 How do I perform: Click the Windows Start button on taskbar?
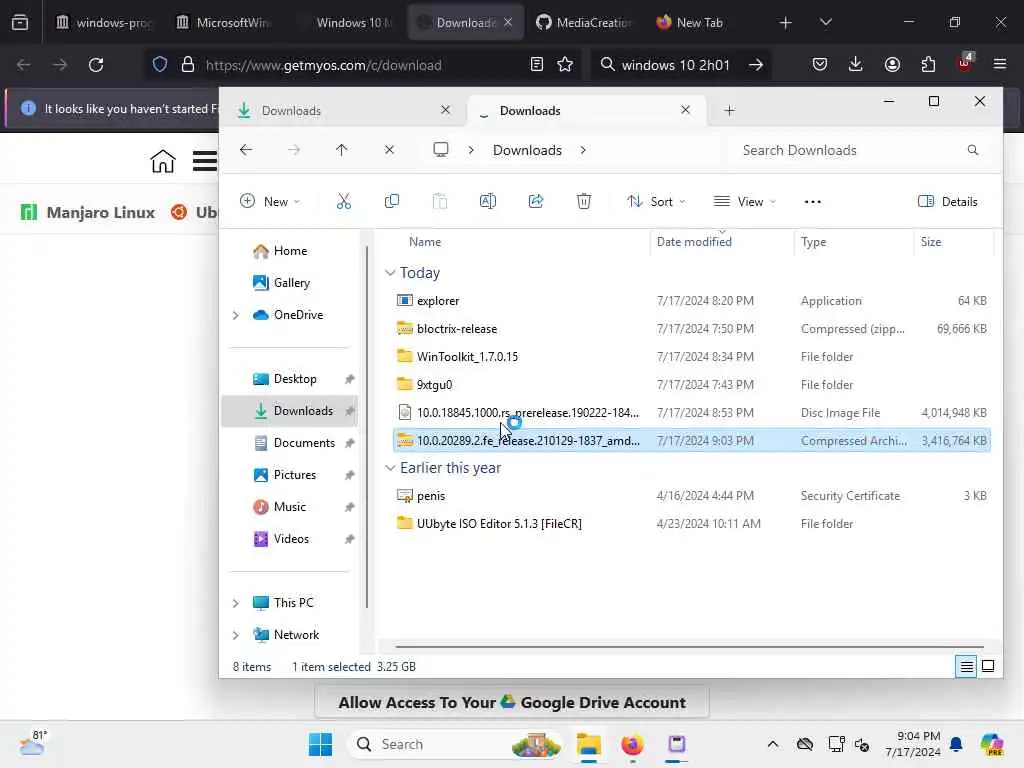point(320,744)
